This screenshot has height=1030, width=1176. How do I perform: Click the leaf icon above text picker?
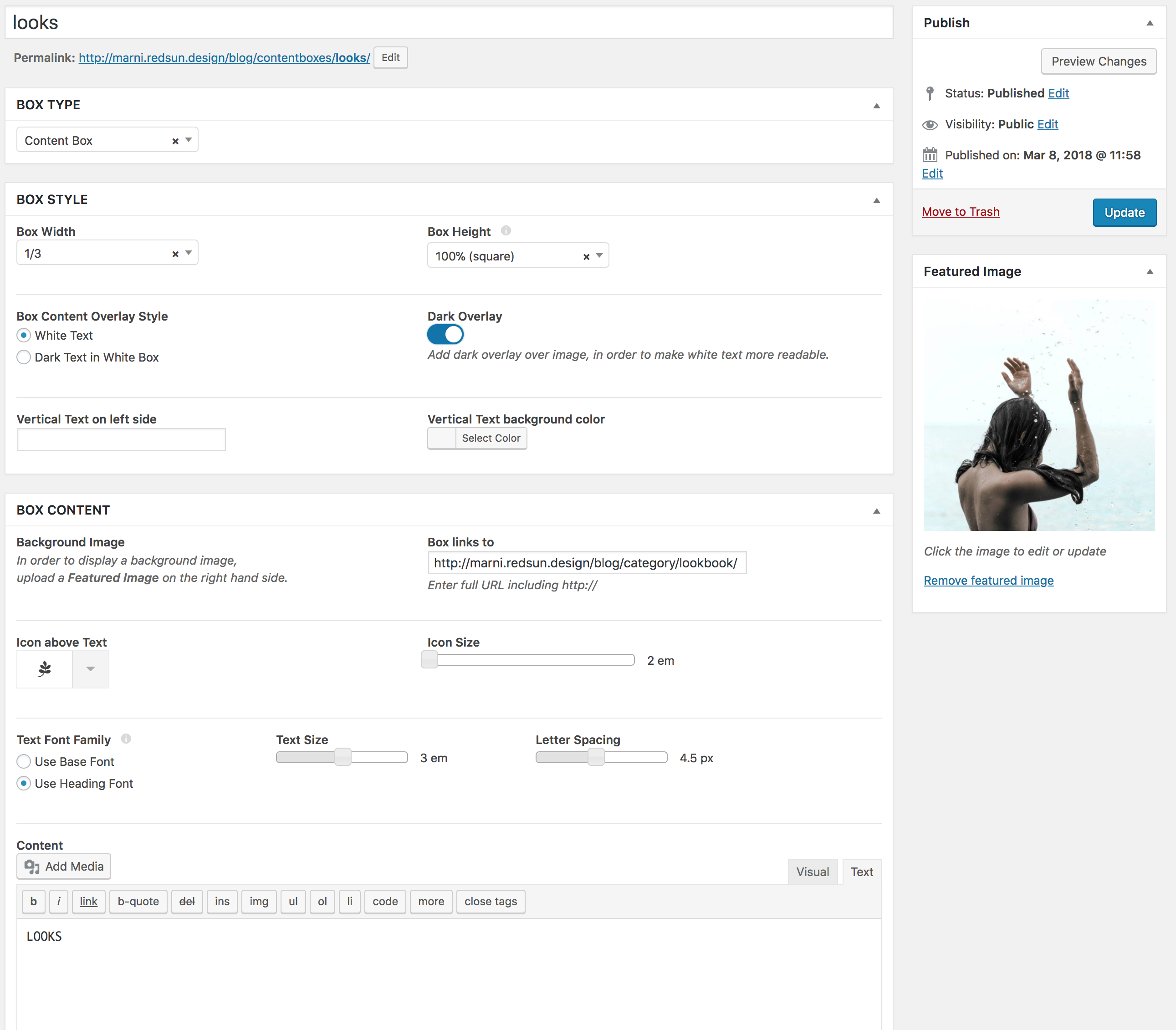coord(44,669)
